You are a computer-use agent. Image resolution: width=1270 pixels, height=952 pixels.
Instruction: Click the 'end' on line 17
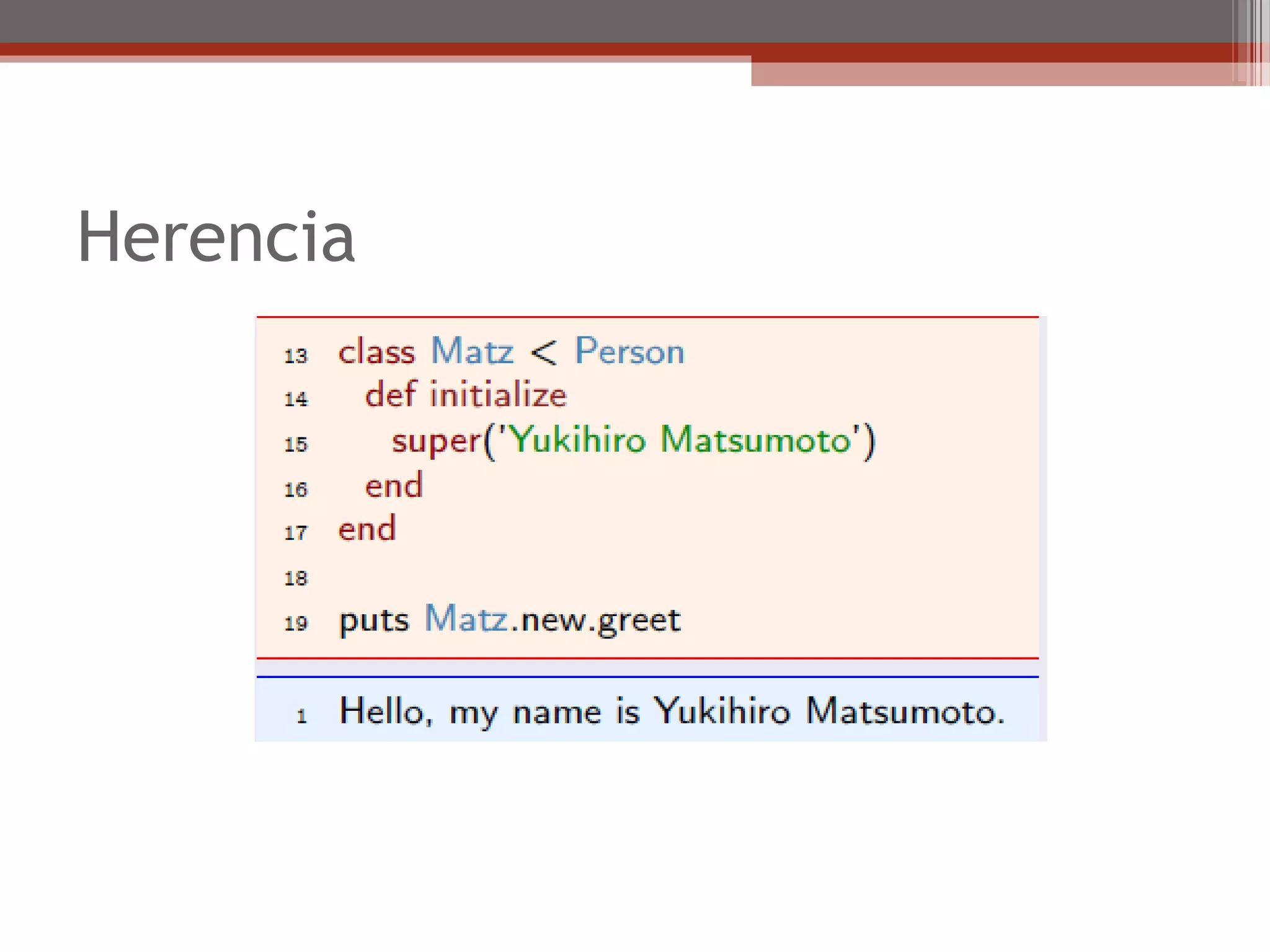(366, 529)
